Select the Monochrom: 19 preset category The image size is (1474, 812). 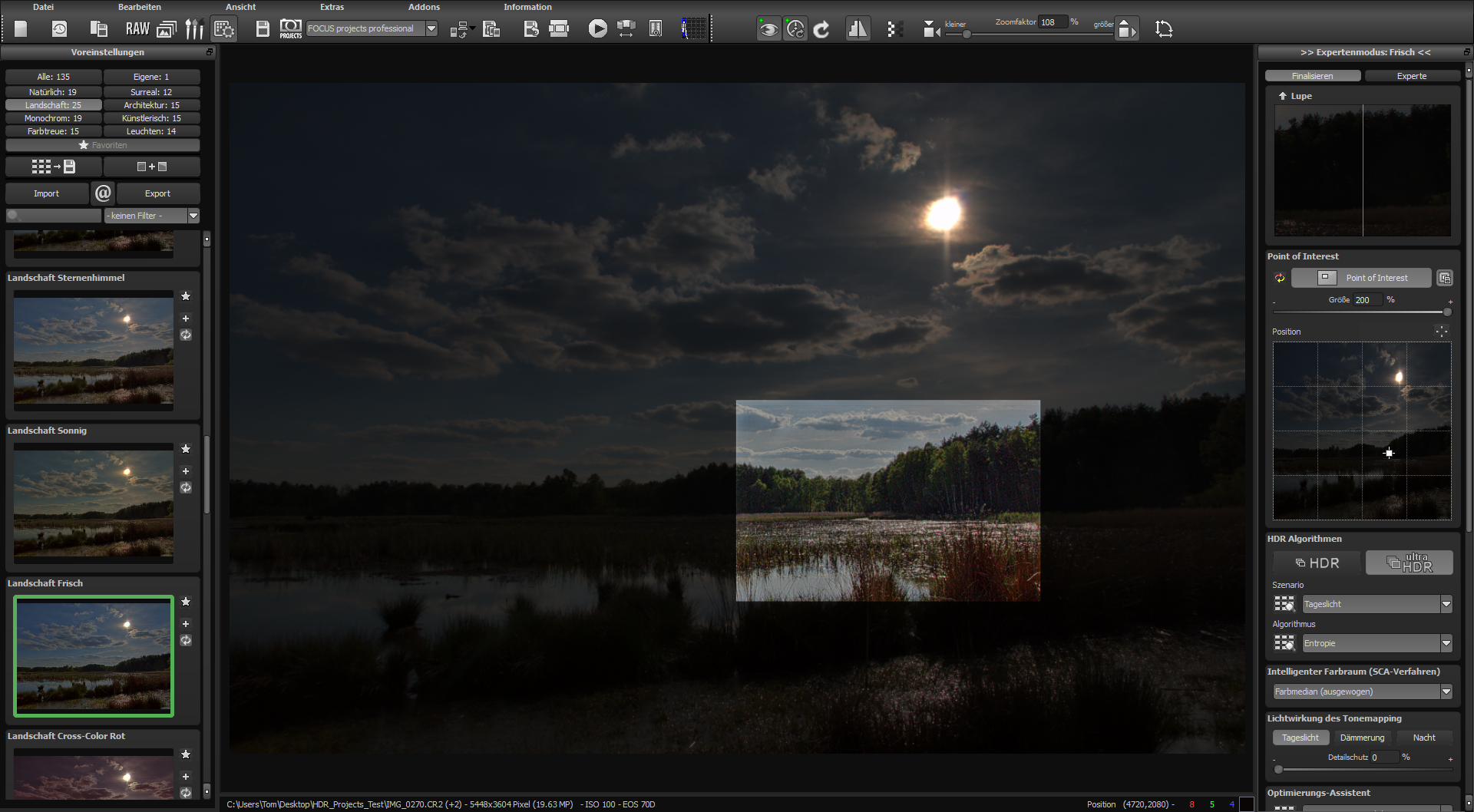click(53, 118)
